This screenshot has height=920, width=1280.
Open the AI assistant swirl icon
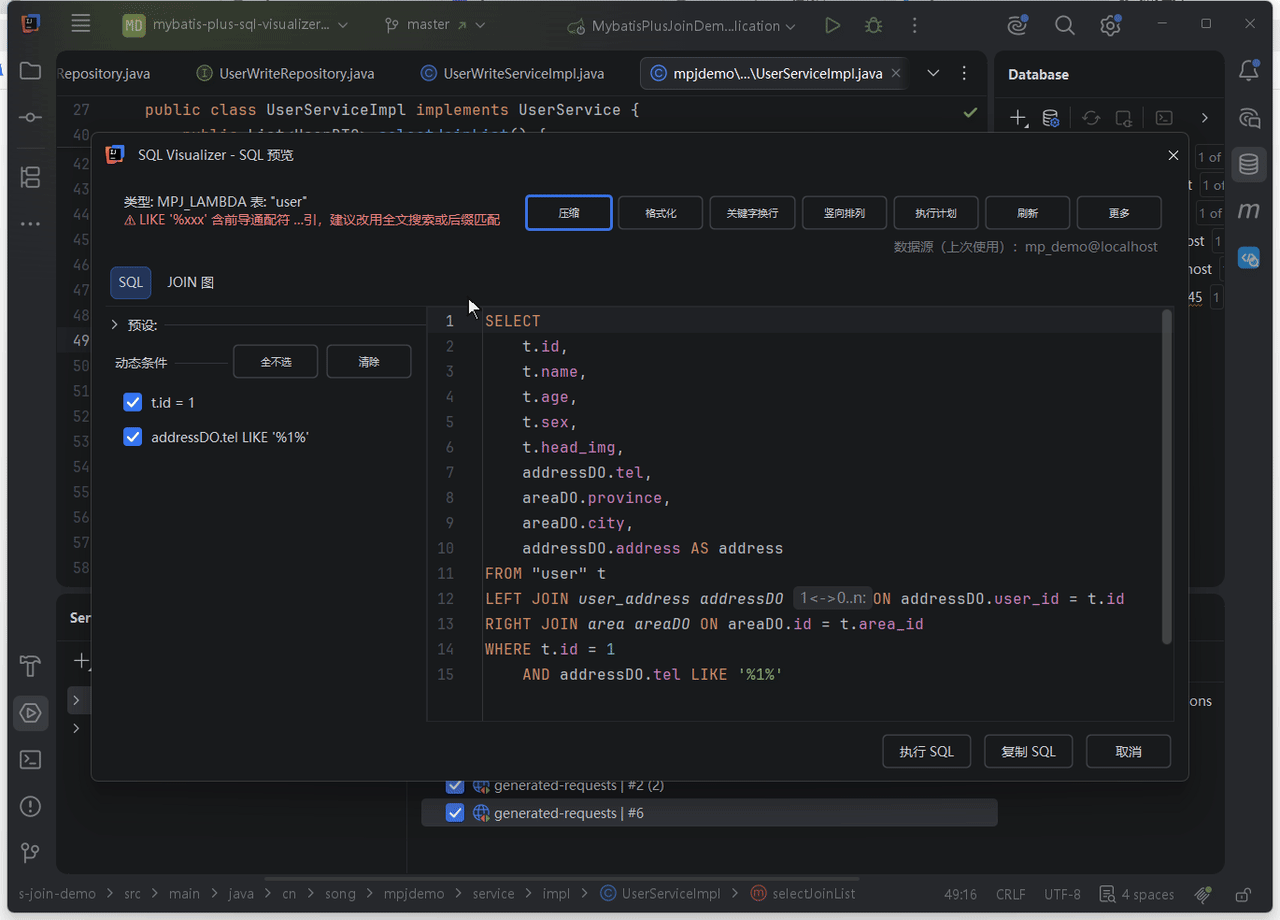point(1018,26)
